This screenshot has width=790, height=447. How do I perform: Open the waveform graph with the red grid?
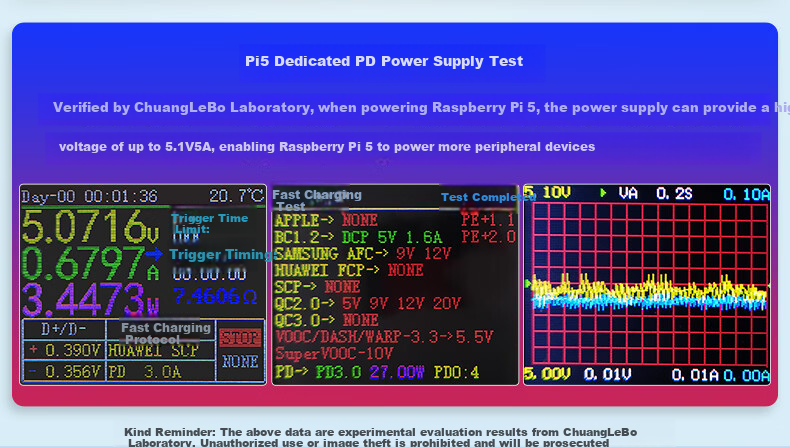tap(647, 285)
